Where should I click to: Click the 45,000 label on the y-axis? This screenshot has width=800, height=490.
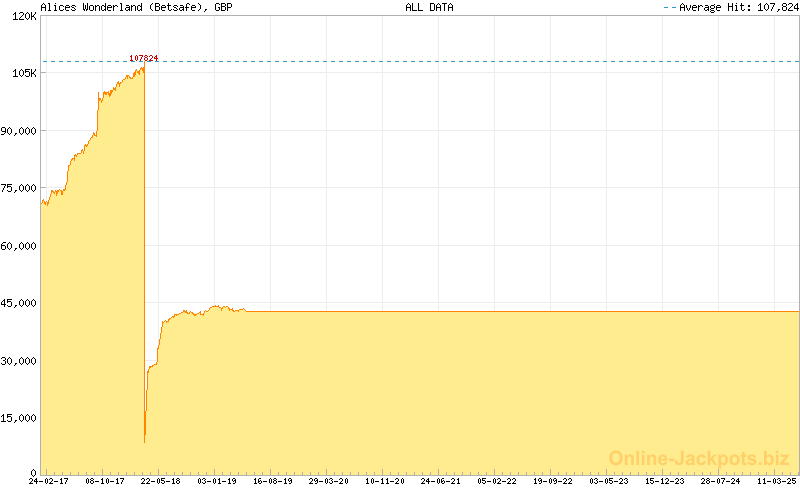[x=18, y=302]
